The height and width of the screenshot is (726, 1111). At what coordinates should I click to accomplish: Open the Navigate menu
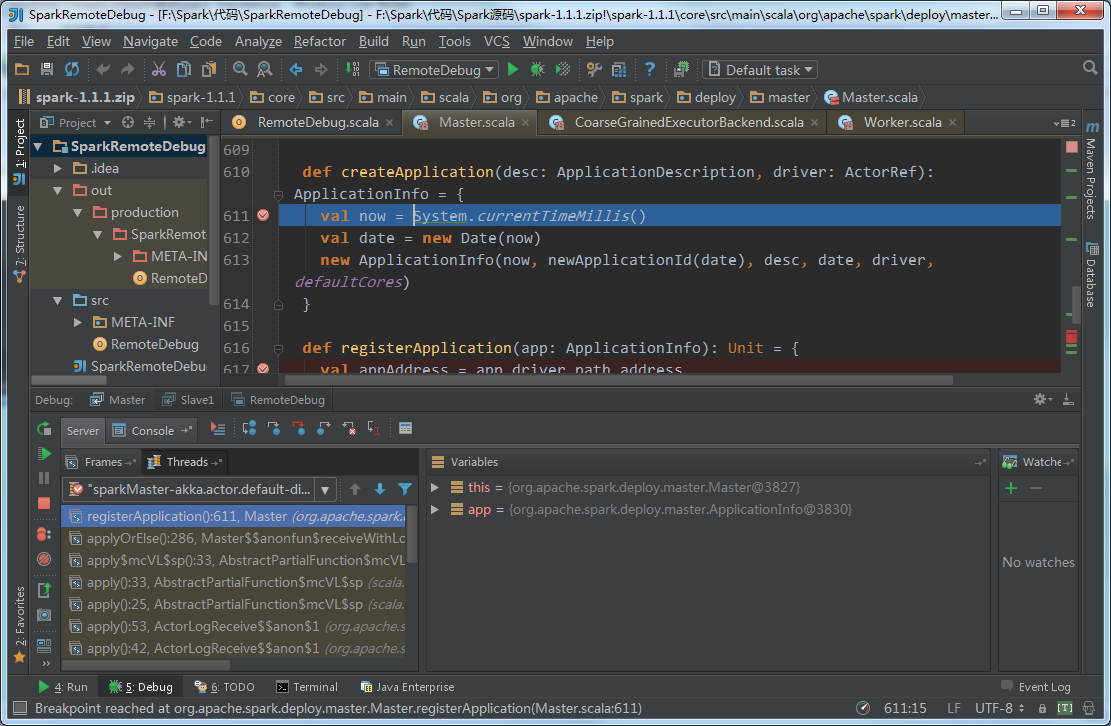coord(150,41)
